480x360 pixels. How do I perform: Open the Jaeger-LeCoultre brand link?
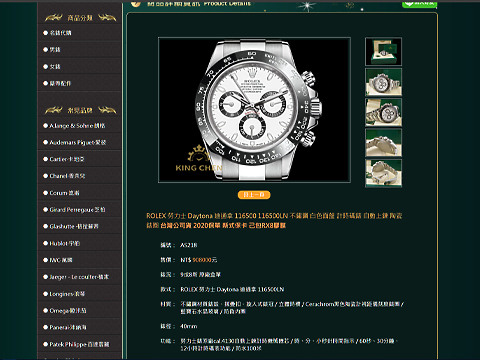[x=79, y=277]
